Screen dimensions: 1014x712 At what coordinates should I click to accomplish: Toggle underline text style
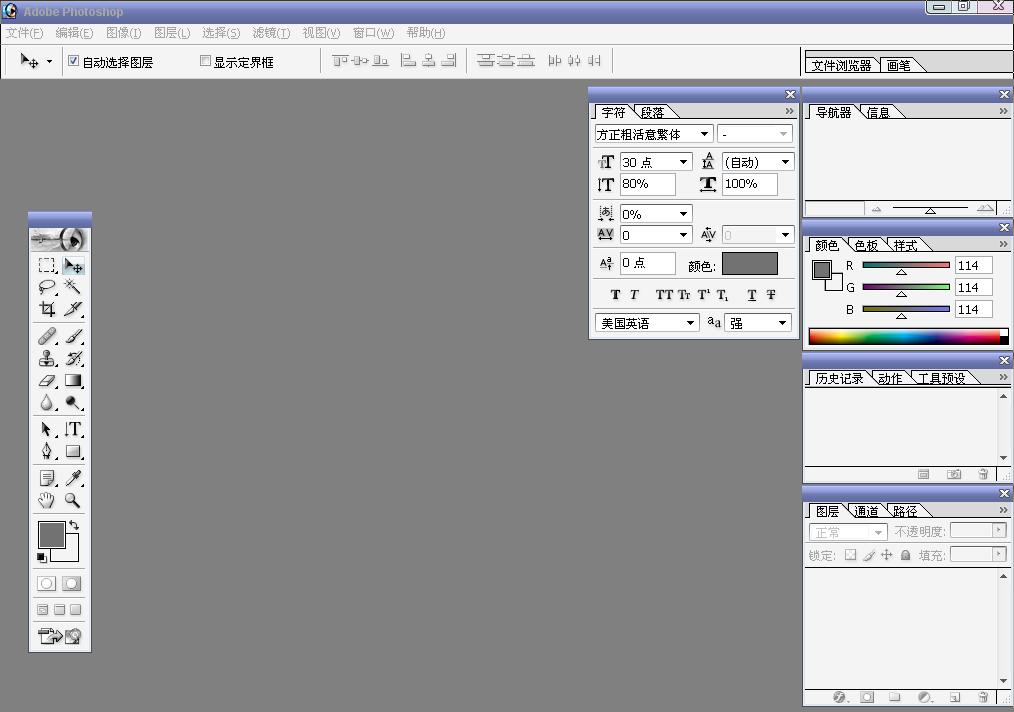tap(751, 295)
